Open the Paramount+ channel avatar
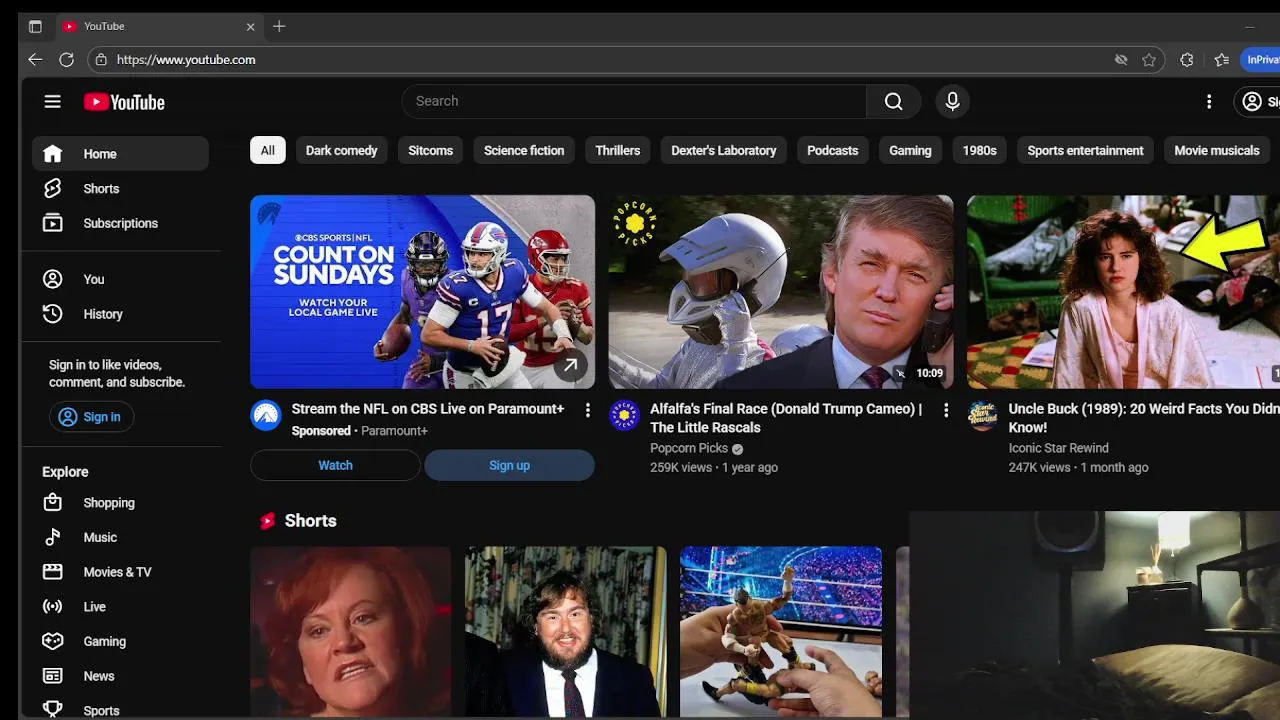Image resolution: width=1280 pixels, height=720 pixels. [266, 415]
